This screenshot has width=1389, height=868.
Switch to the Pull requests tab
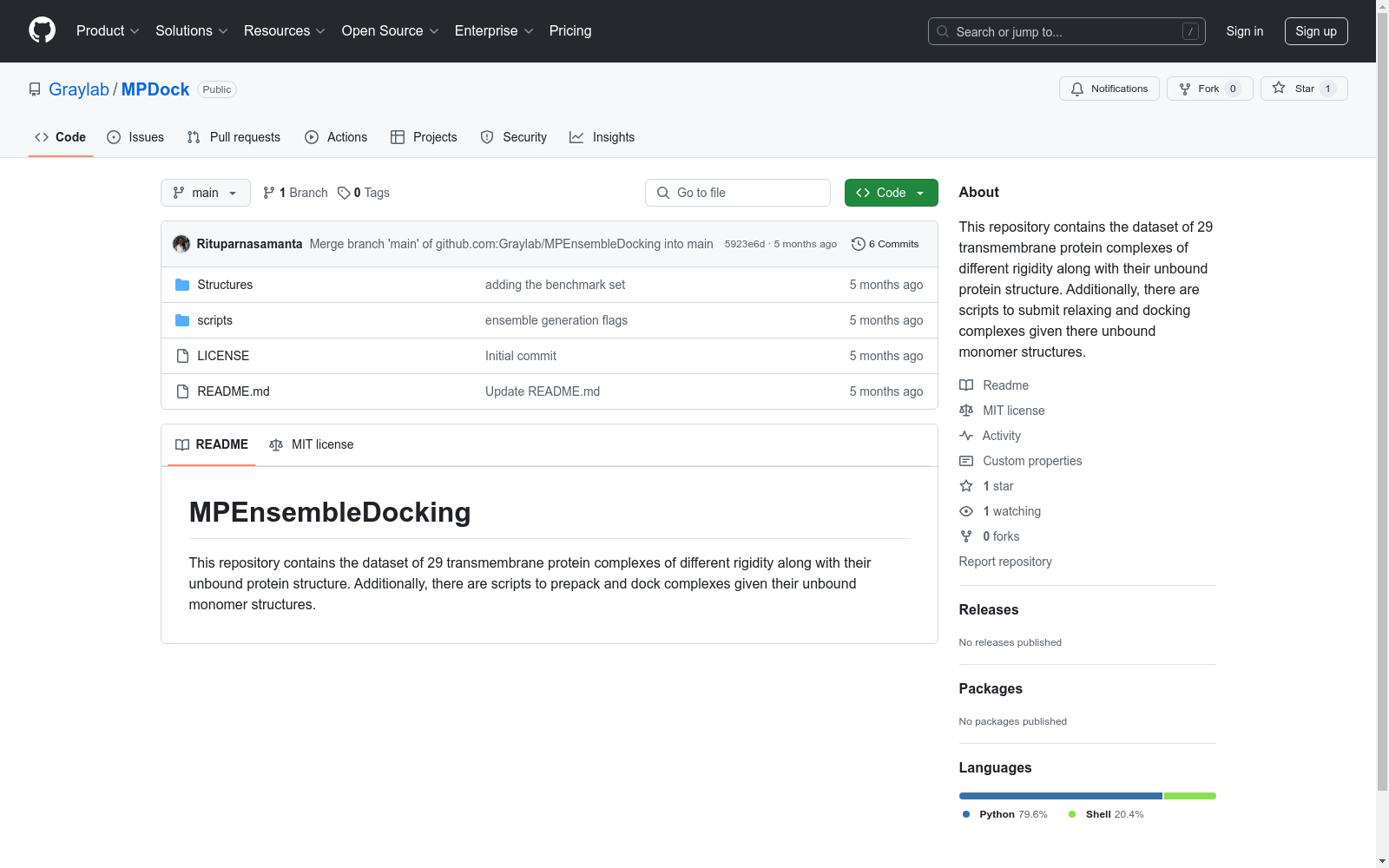click(234, 137)
